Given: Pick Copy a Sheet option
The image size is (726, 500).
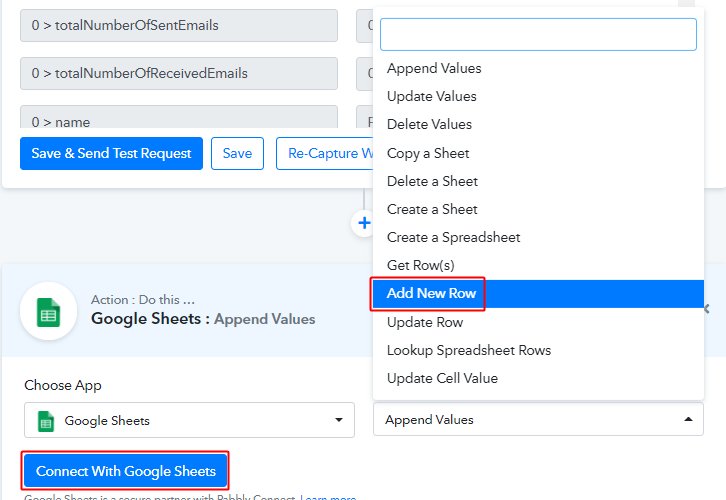Looking at the screenshot, I should pyautogui.click(x=538, y=153).
